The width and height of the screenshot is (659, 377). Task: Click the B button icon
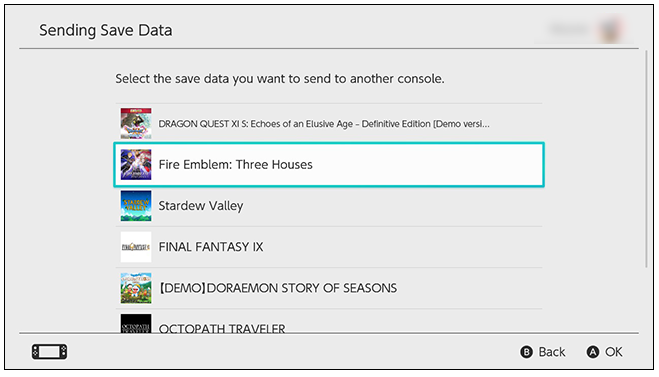(526, 352)
